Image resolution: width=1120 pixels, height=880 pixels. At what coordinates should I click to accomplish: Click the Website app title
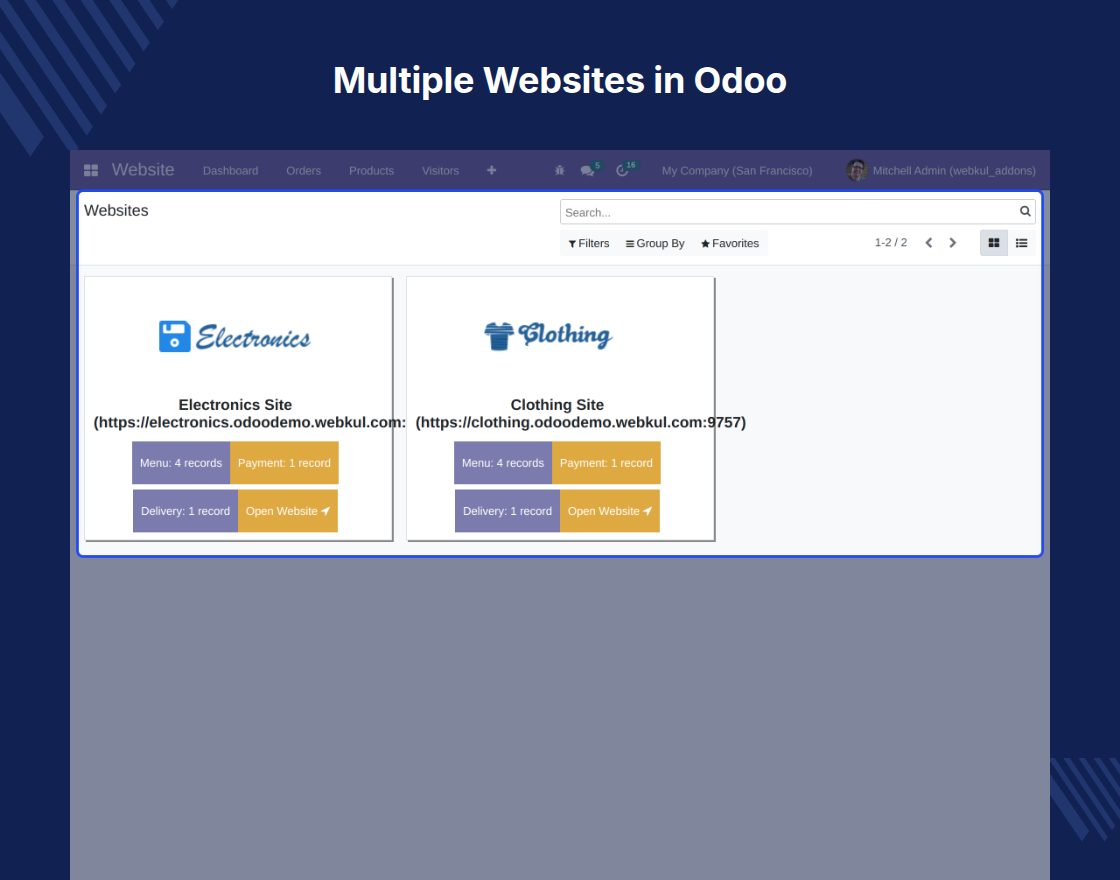pyautogui.click(x=143, y=169)
